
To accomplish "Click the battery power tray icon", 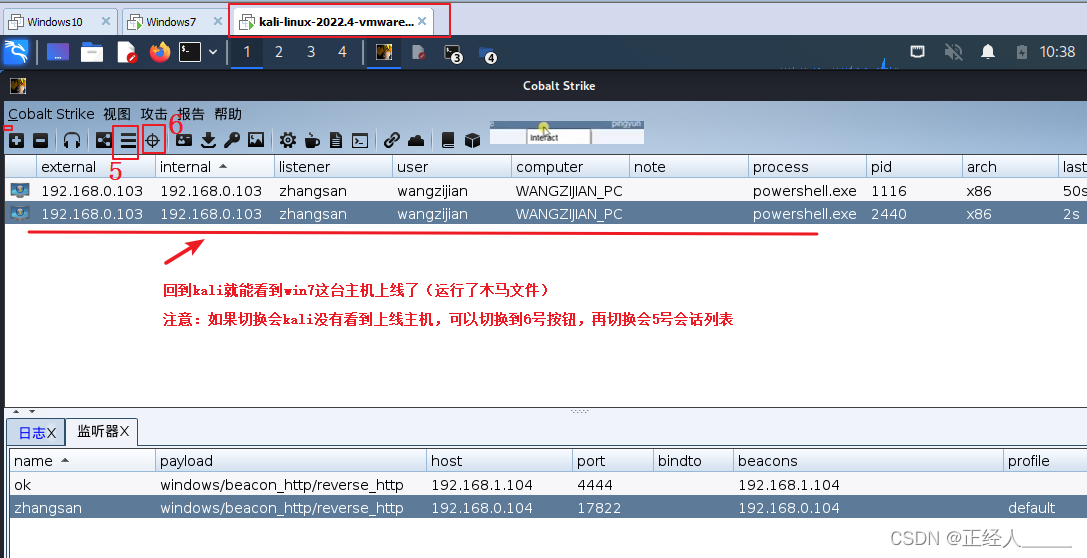I will 1021,52.
